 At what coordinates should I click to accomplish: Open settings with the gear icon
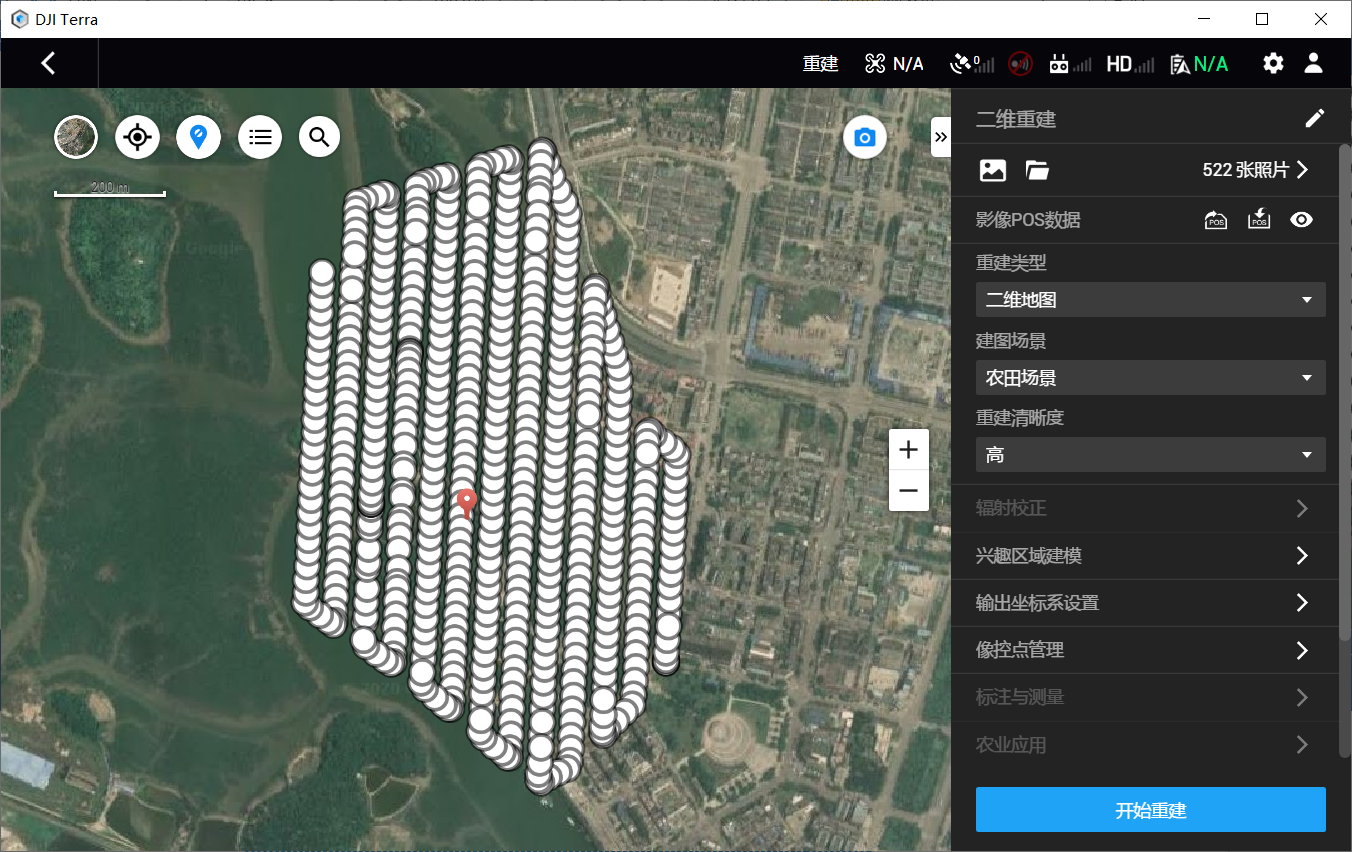pyautogui.click(x=1273, y=64)
